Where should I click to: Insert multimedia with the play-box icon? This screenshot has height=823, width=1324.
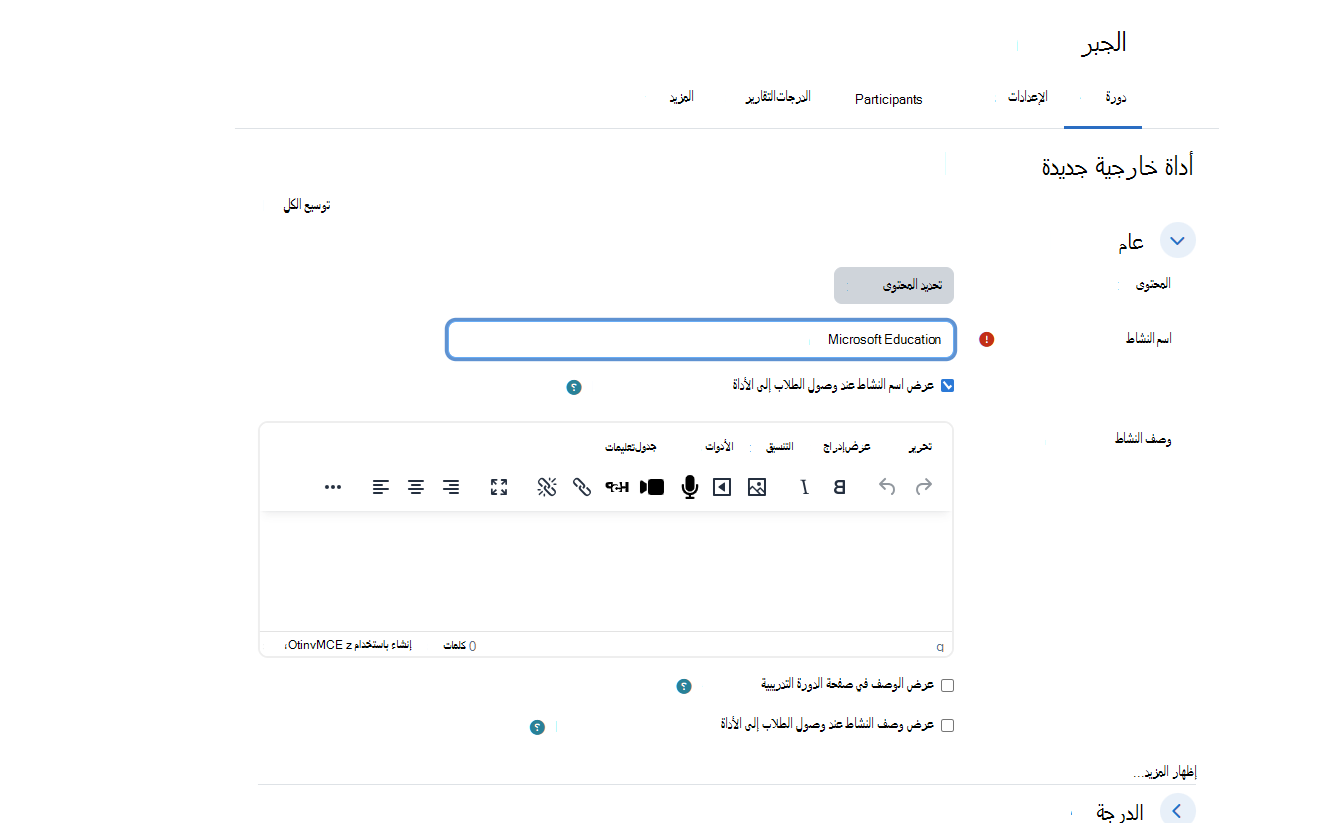tap(721, 487)
